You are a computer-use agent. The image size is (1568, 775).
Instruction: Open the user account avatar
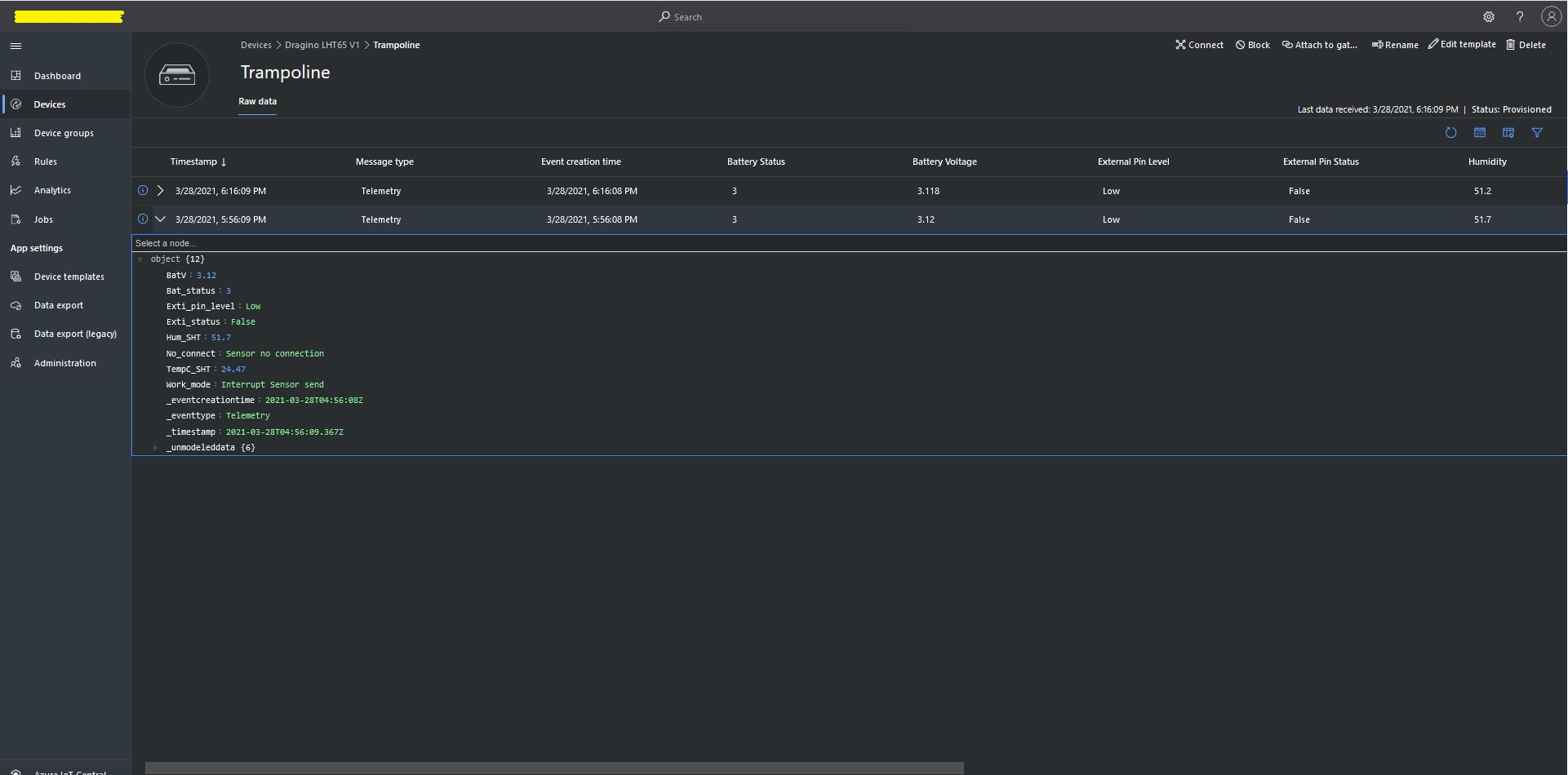(x=1551, y=17)
